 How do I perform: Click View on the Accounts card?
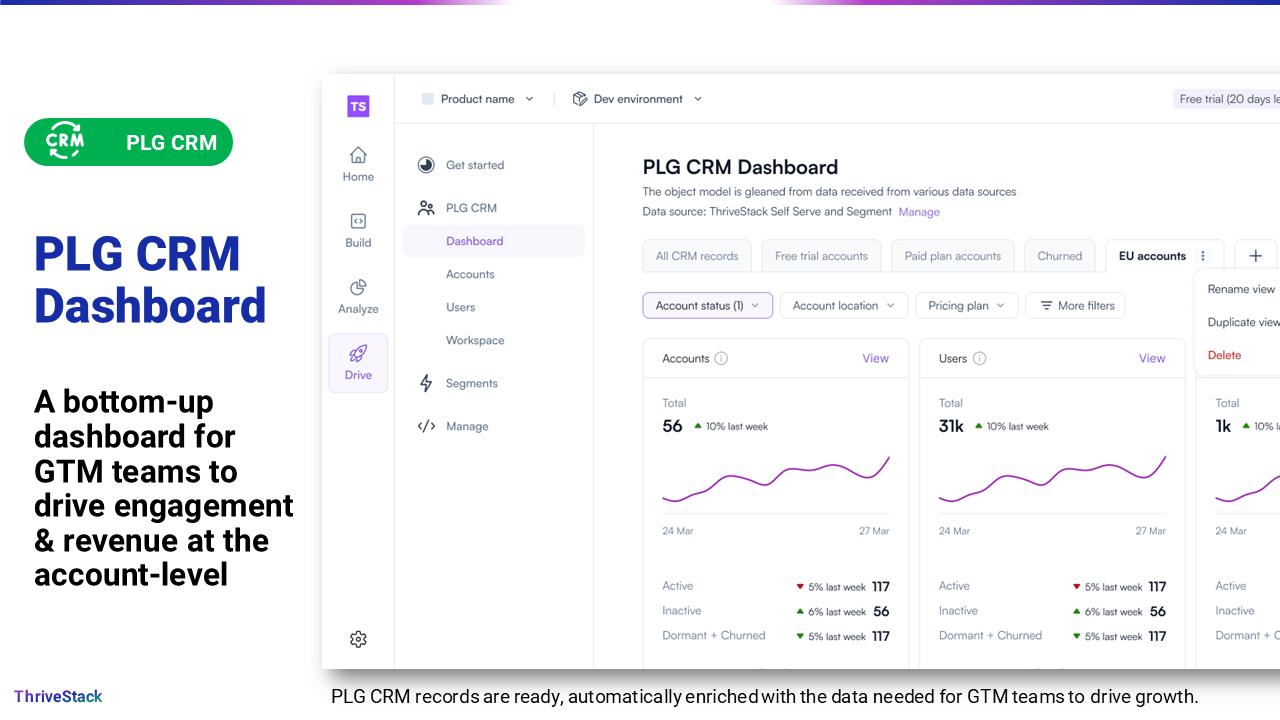[x=875, y=358]
